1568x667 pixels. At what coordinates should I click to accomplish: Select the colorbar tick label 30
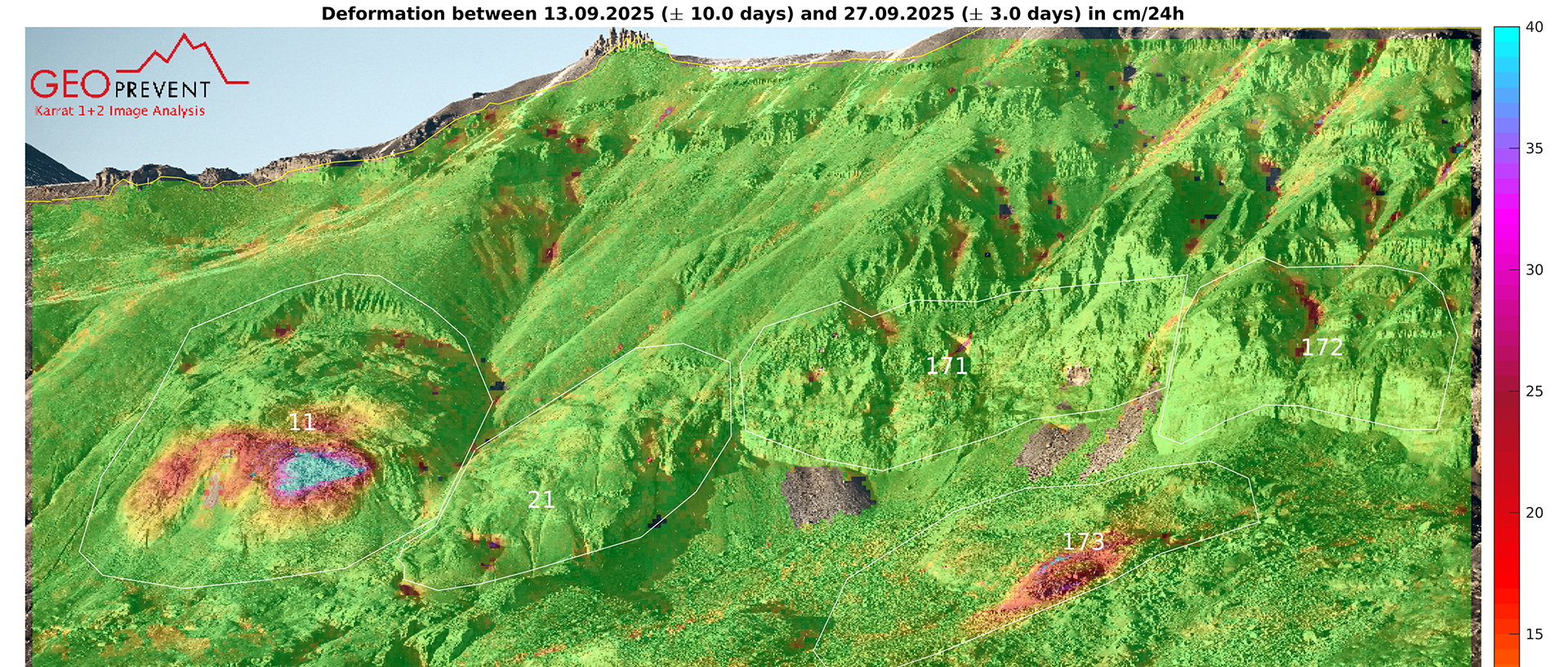click(x=1534, y=270)
